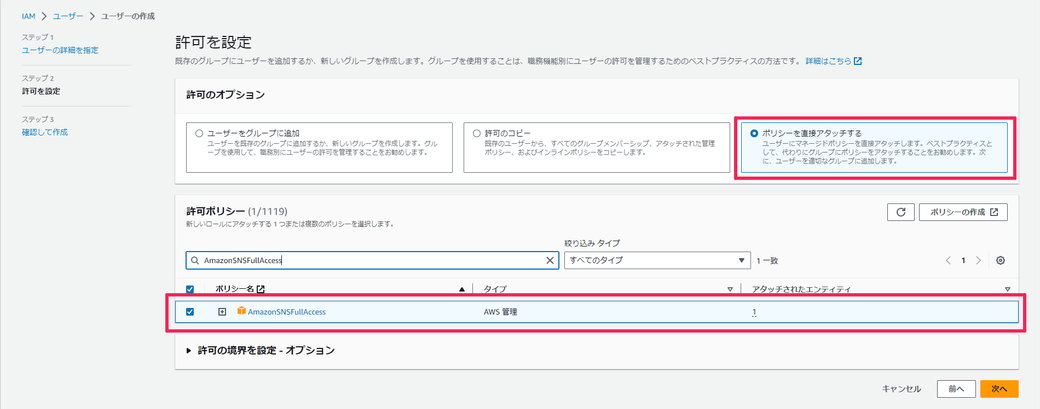1040x409 pixels.
Task: Open IAM breadcrumb link
Action: tap(29, 16)
